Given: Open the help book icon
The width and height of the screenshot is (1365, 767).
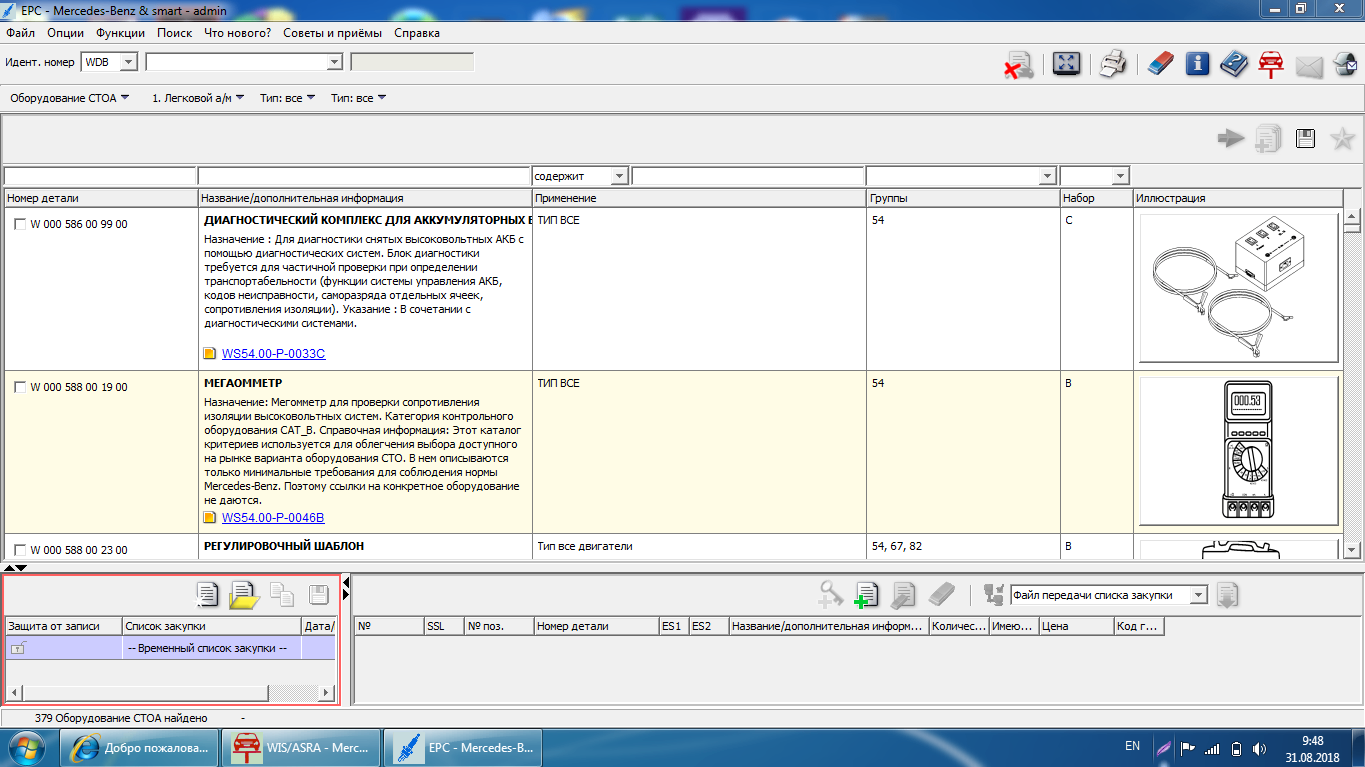Looking at the screenshot, I should point(1234,64).
